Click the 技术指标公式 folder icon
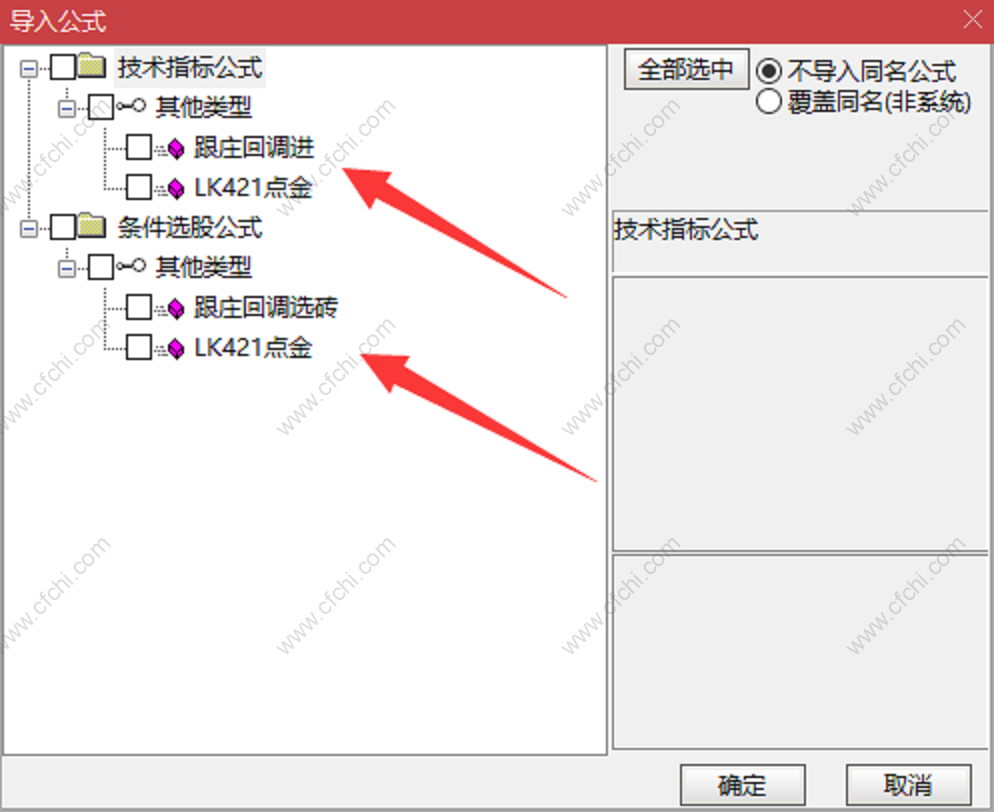 92,66
